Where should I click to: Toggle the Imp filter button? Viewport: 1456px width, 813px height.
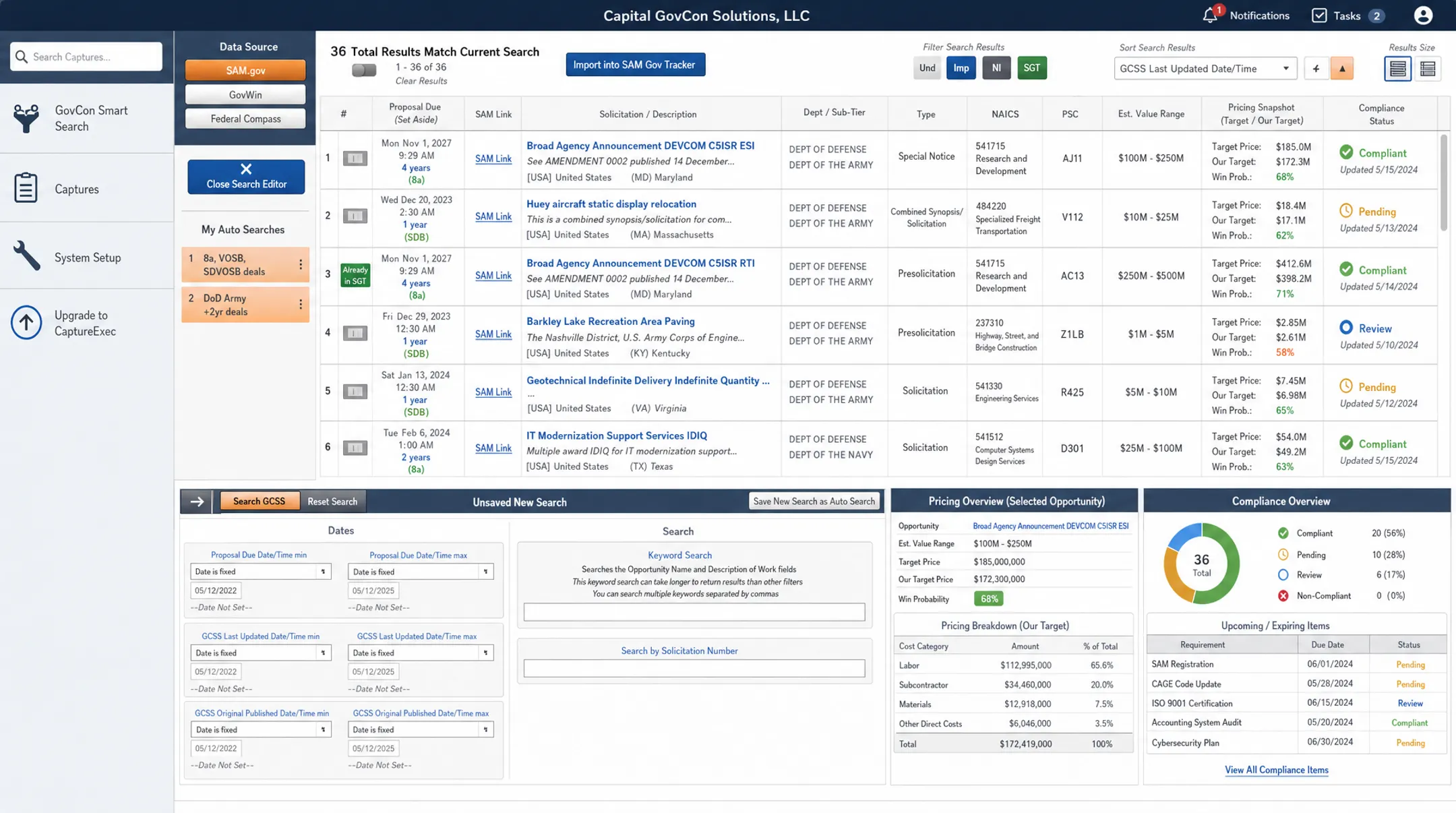(x=961, y=68)
